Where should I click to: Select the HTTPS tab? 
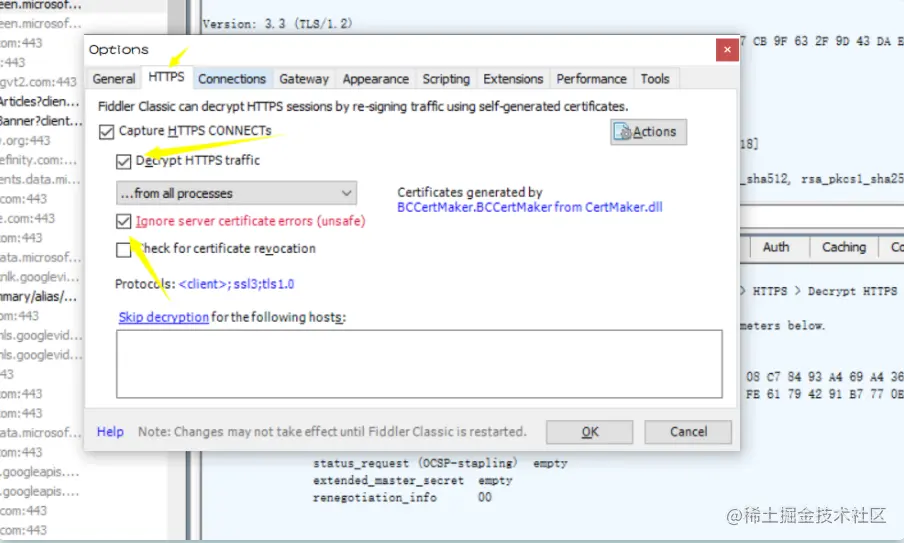coord(166,77)
